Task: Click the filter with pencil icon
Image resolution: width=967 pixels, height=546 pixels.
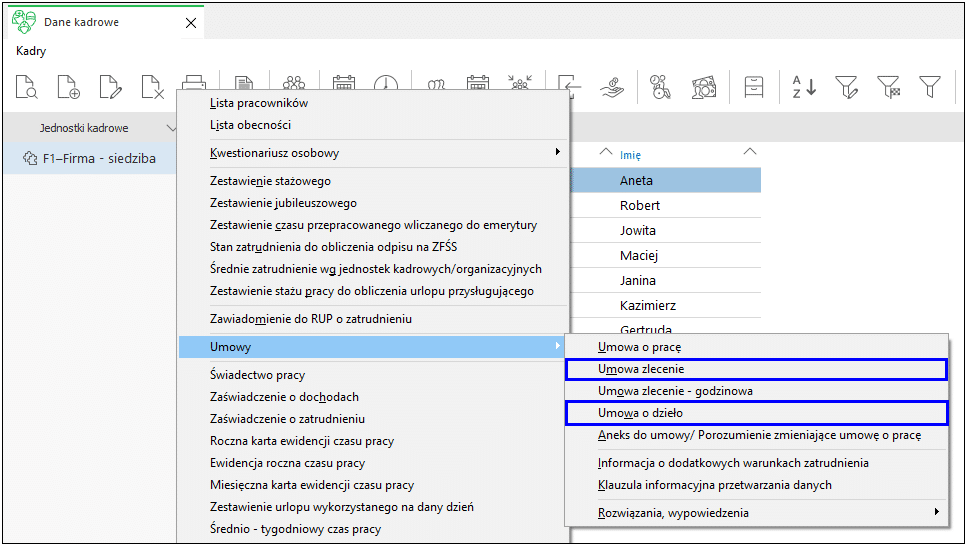Action: (846, 87)
